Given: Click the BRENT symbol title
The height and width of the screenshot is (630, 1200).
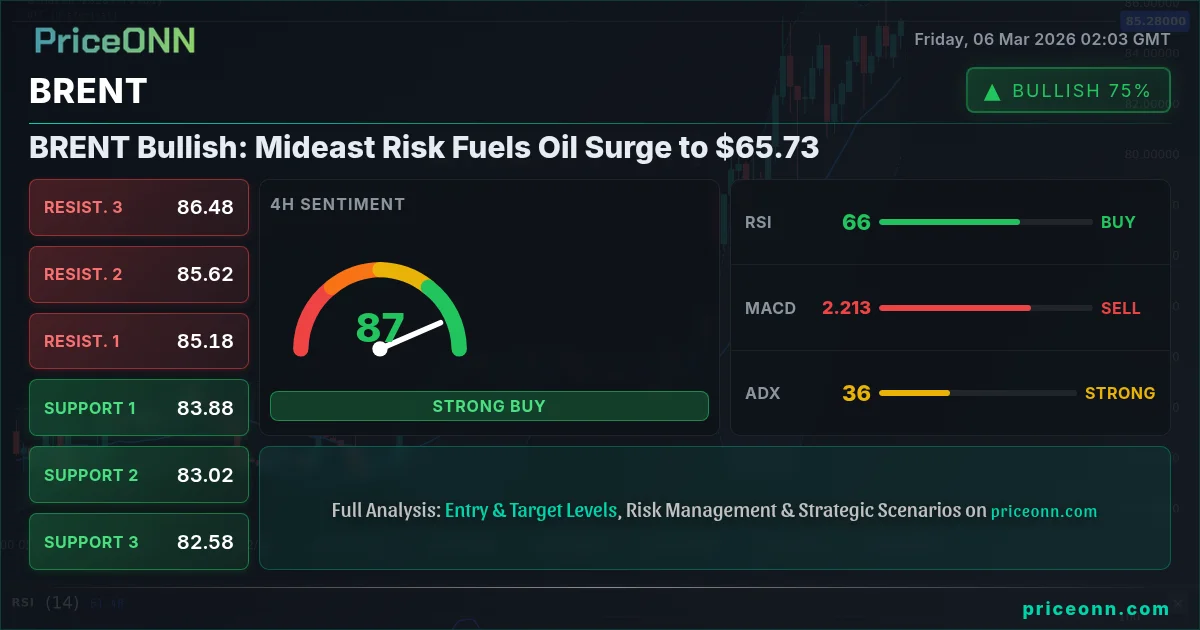Looking at the screenshot, I should (x=88, y=91).
